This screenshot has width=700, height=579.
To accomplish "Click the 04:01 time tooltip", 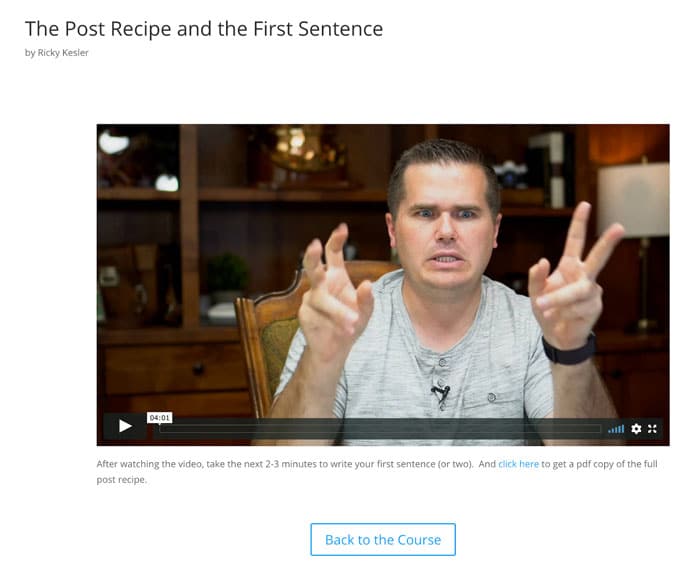I will tap(159, 418).
